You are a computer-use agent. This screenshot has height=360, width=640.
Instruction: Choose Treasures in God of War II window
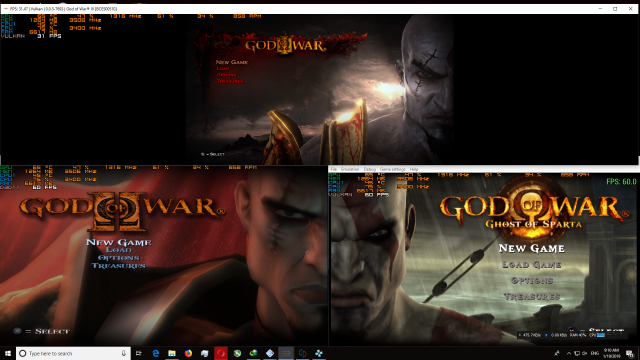point(118,266)
